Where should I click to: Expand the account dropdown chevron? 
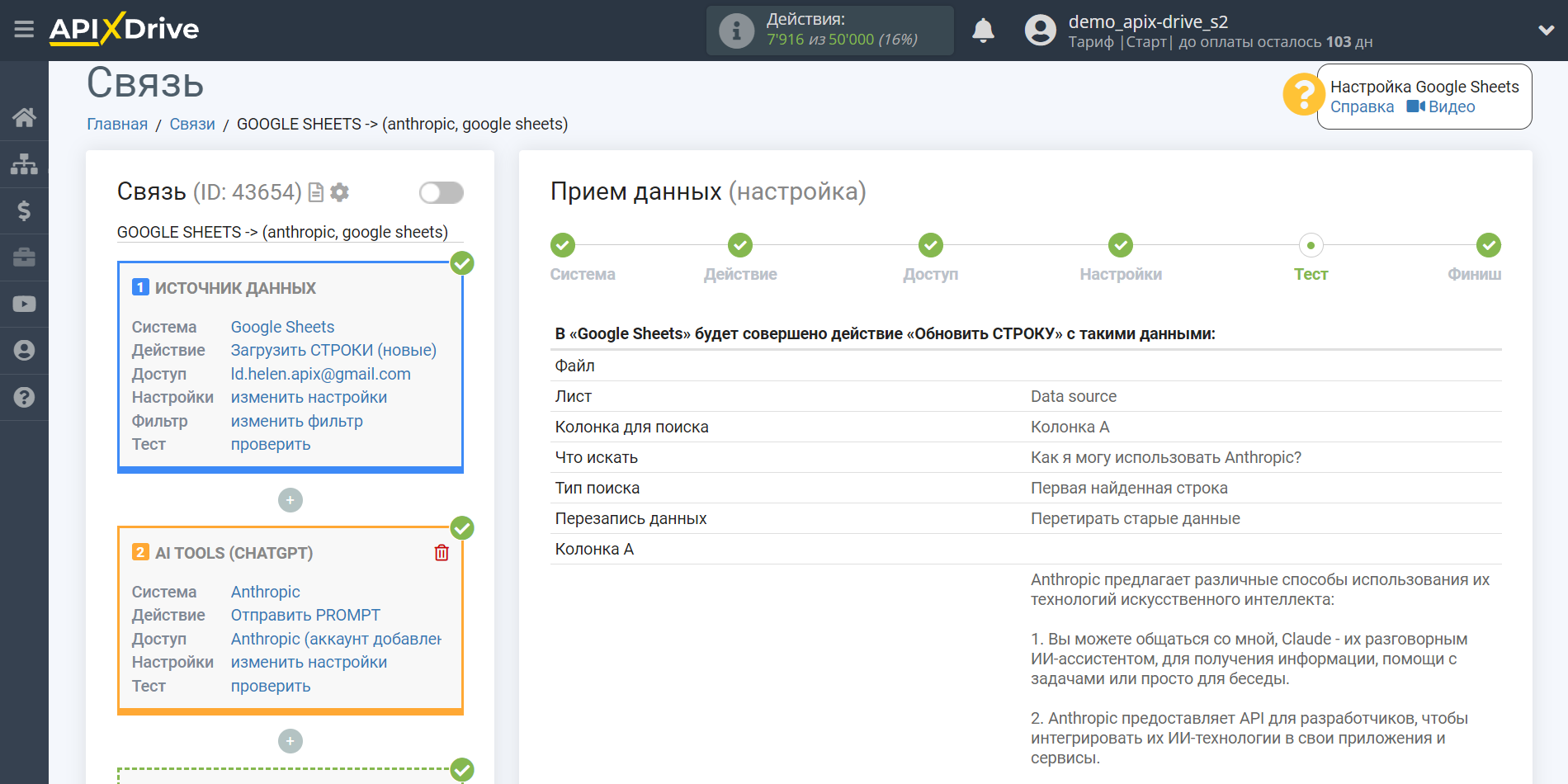[1547, 31]
